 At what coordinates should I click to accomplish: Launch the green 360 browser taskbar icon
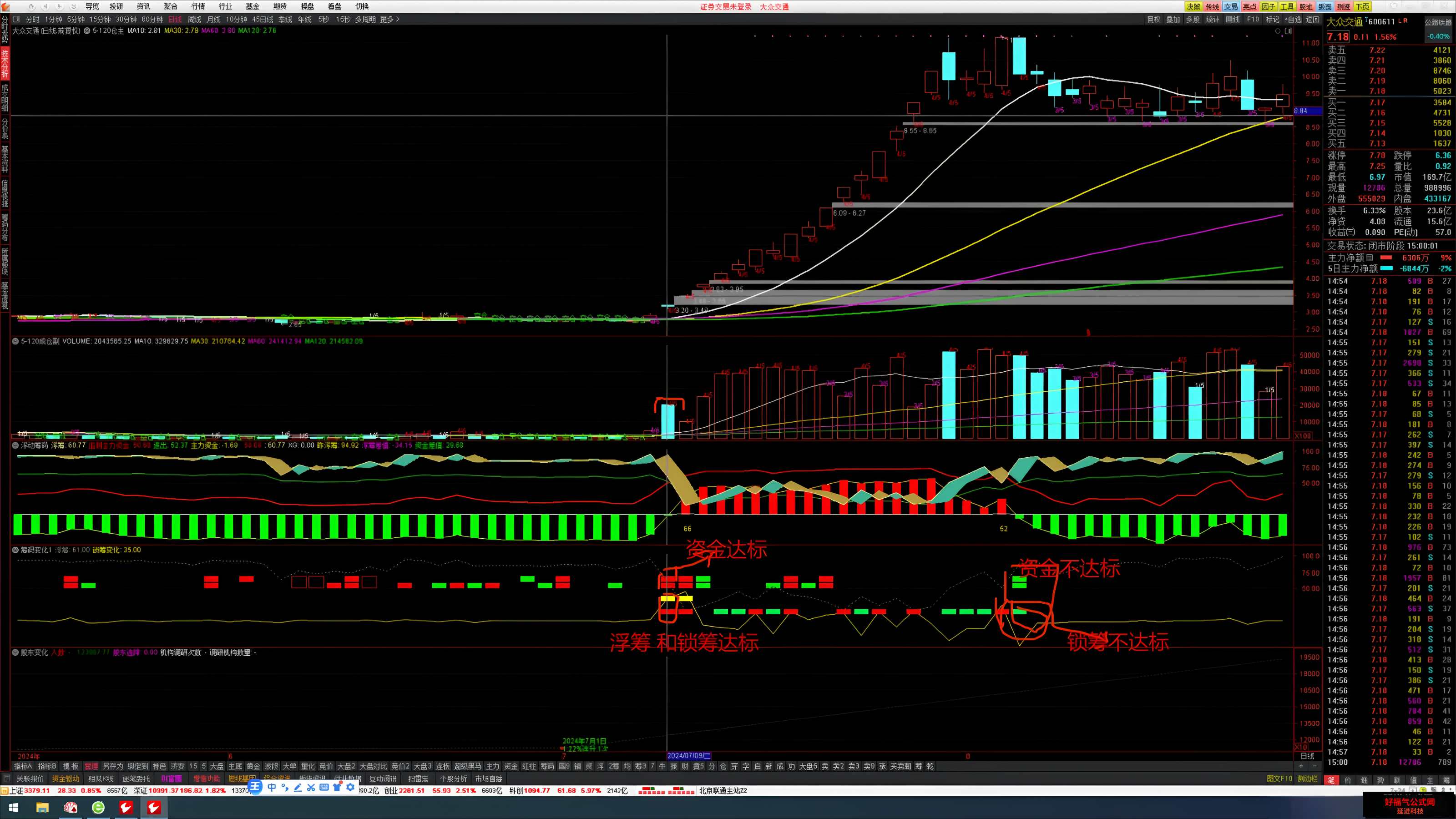(x=98, y=808)
